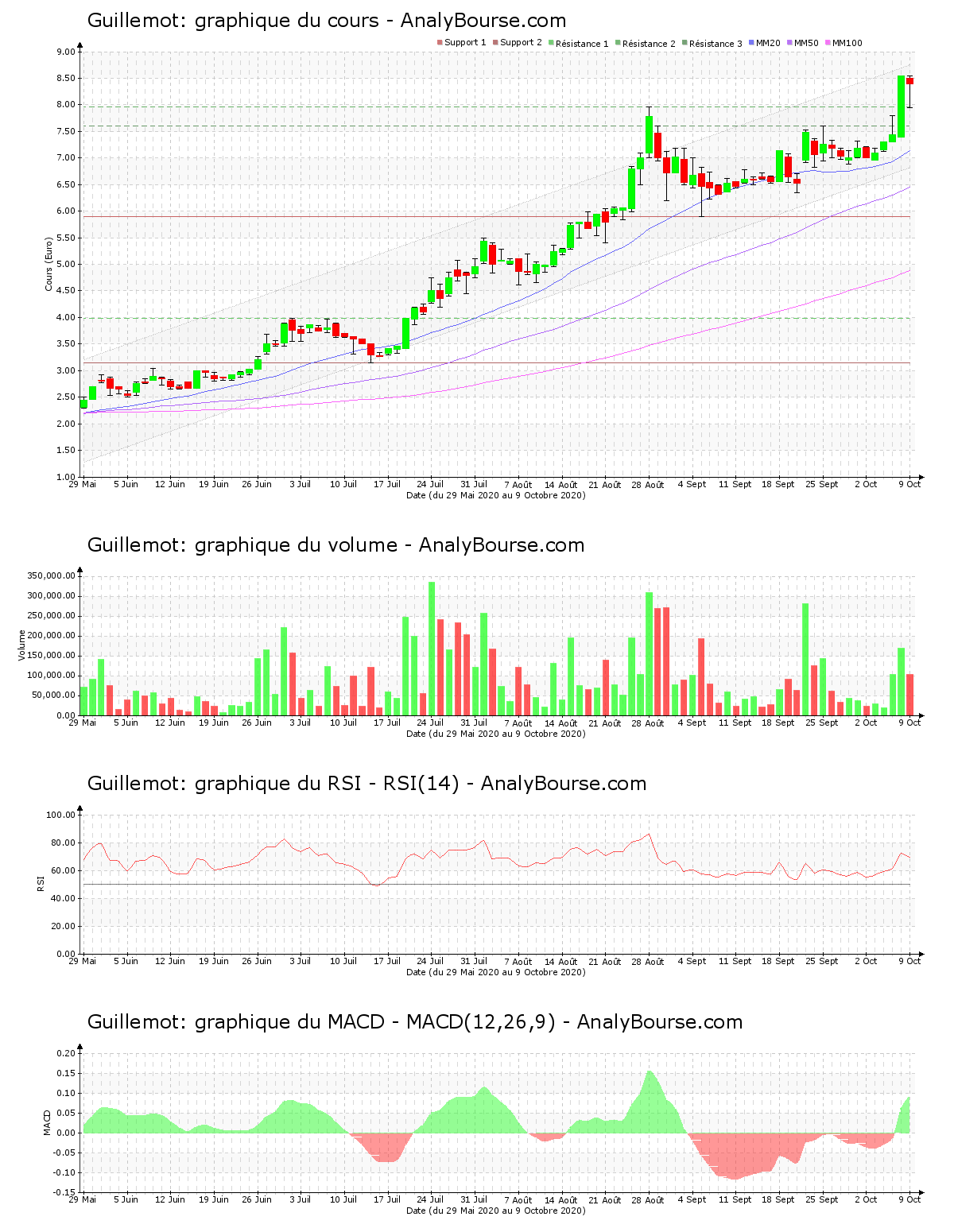Click the '80.00' RSI axis value
Viewport: 954px width, 1232px height.
point(63,843)
